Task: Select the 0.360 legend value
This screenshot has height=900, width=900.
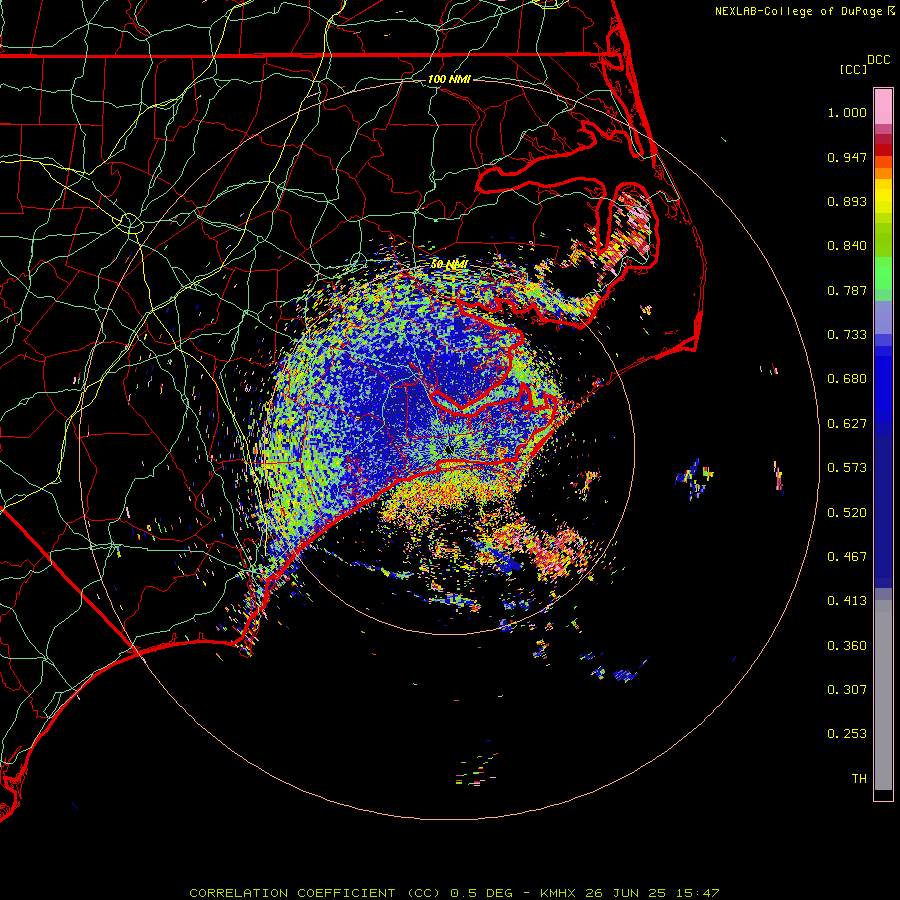Action: (x=847, y=646)
